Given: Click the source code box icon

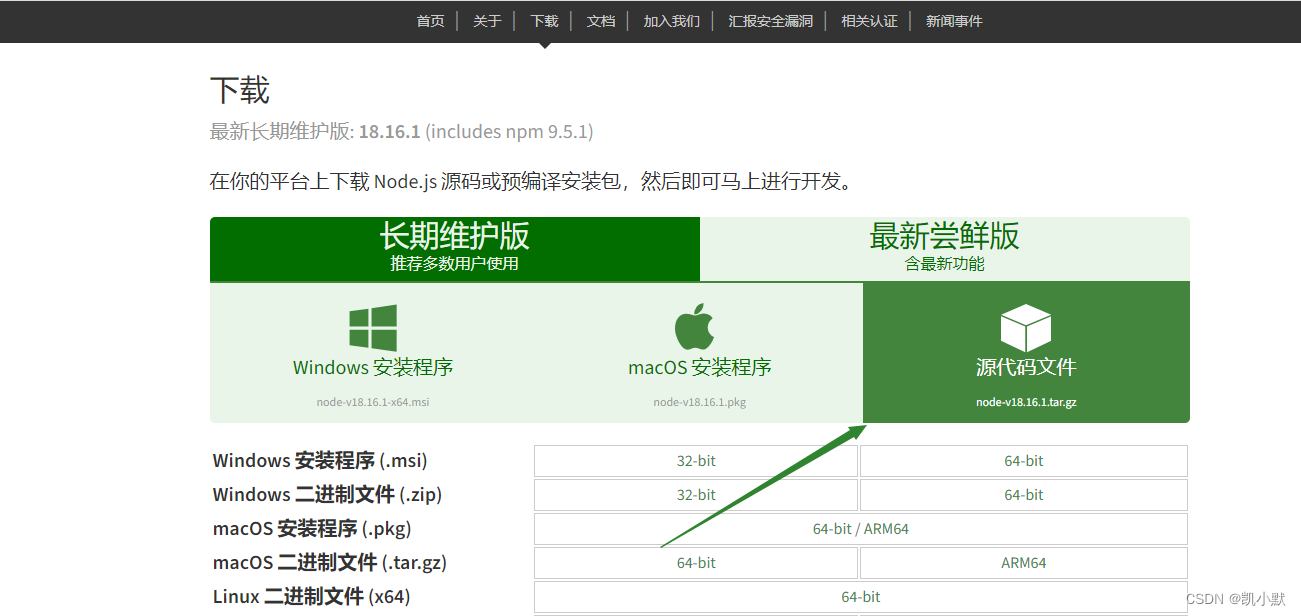Looking at the screenshot, I should click(1026, 328).
